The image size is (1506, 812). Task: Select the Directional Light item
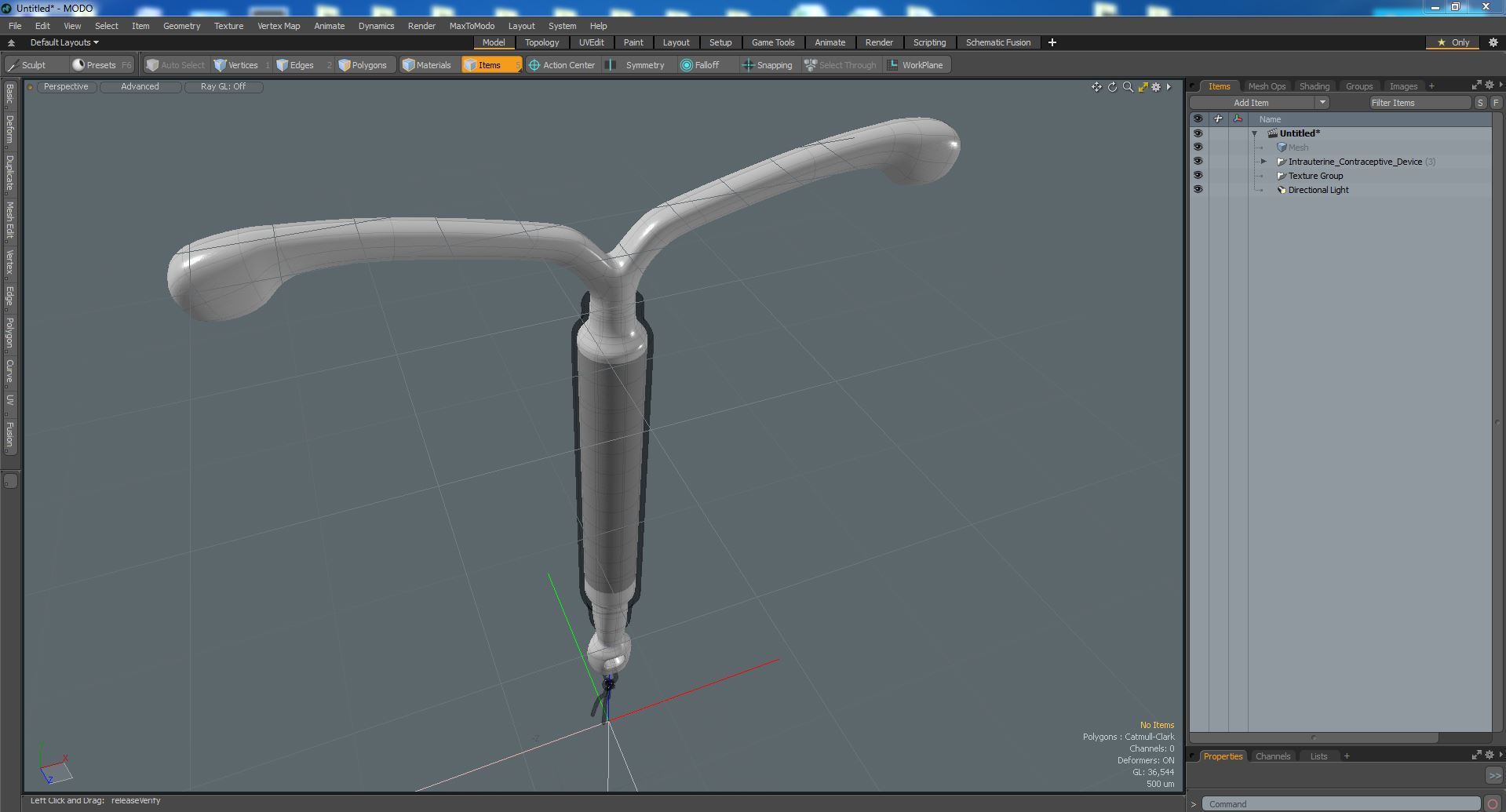coord(1318,190)
